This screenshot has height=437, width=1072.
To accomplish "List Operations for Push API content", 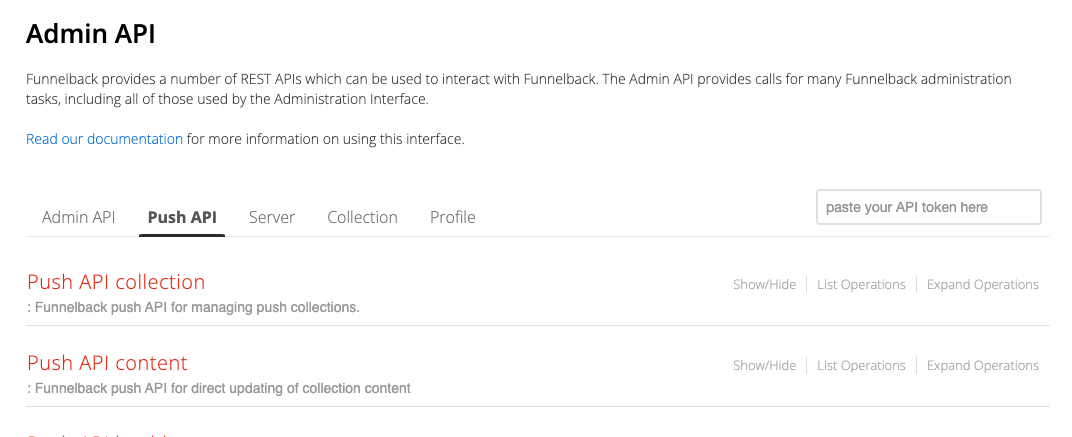I will point(861,366).
